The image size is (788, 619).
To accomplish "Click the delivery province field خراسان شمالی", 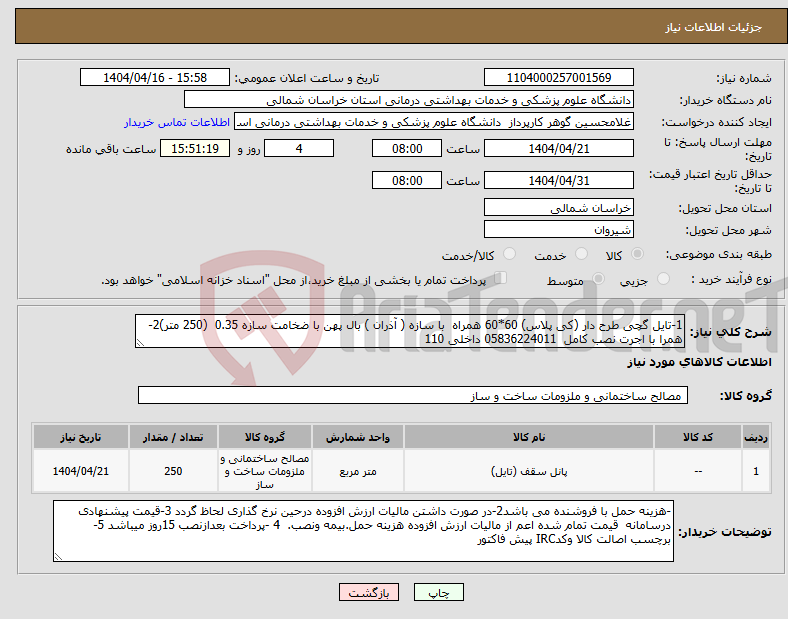I will [558, 207].
